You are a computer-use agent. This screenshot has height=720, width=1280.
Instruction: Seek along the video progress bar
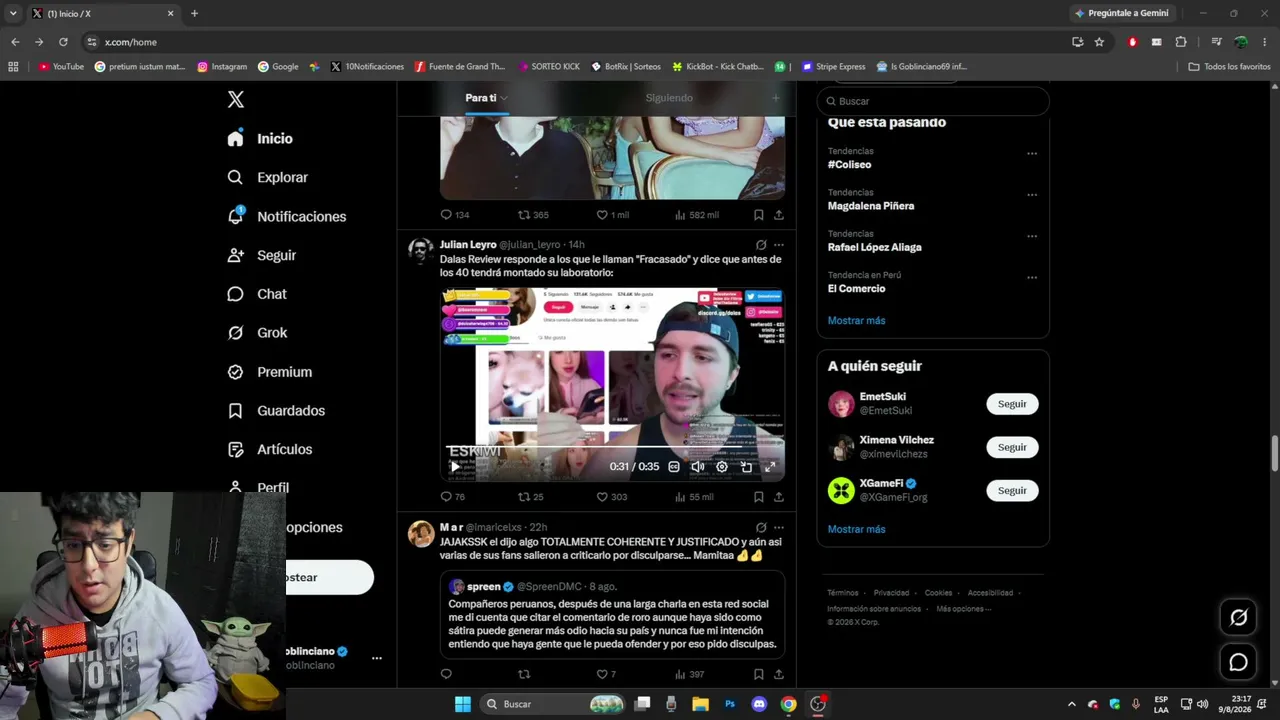pos(612,447)
